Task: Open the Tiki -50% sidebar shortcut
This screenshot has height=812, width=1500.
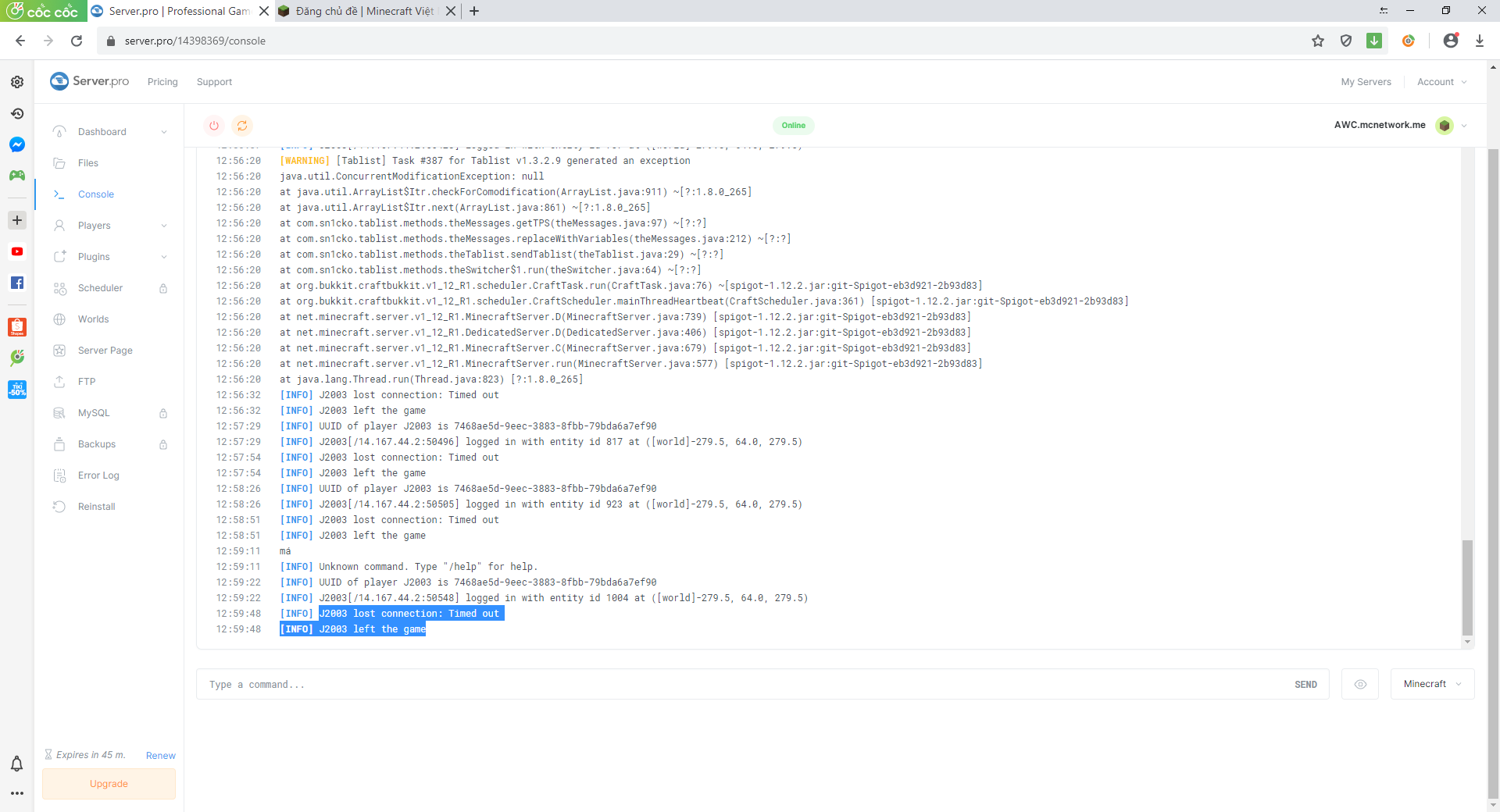Action: [17, 389]
